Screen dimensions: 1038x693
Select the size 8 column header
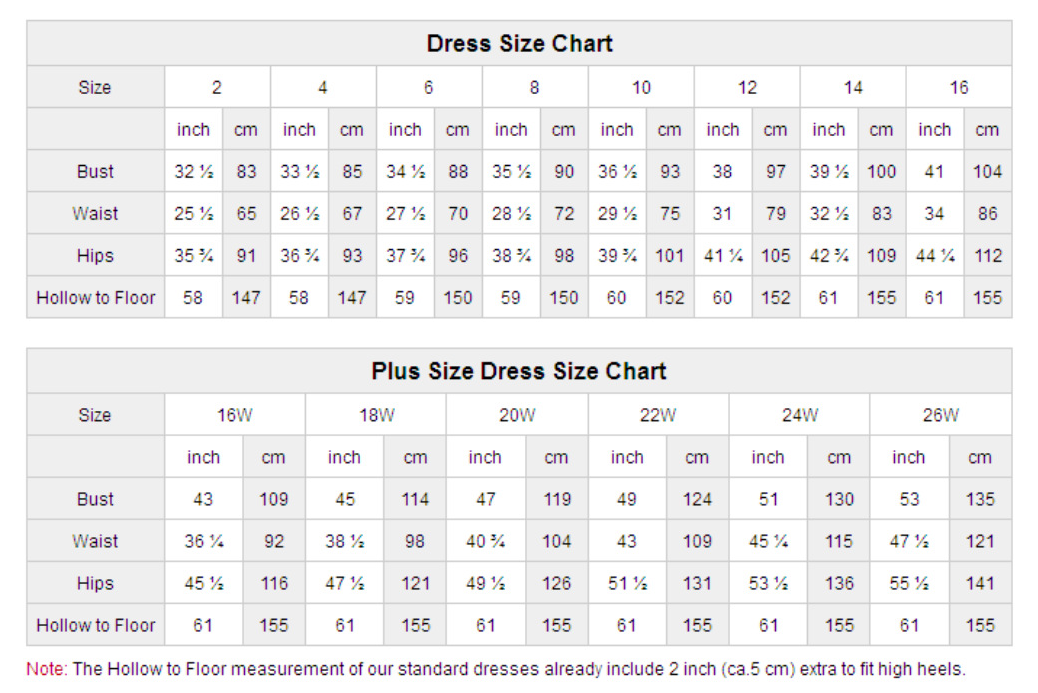535,87
